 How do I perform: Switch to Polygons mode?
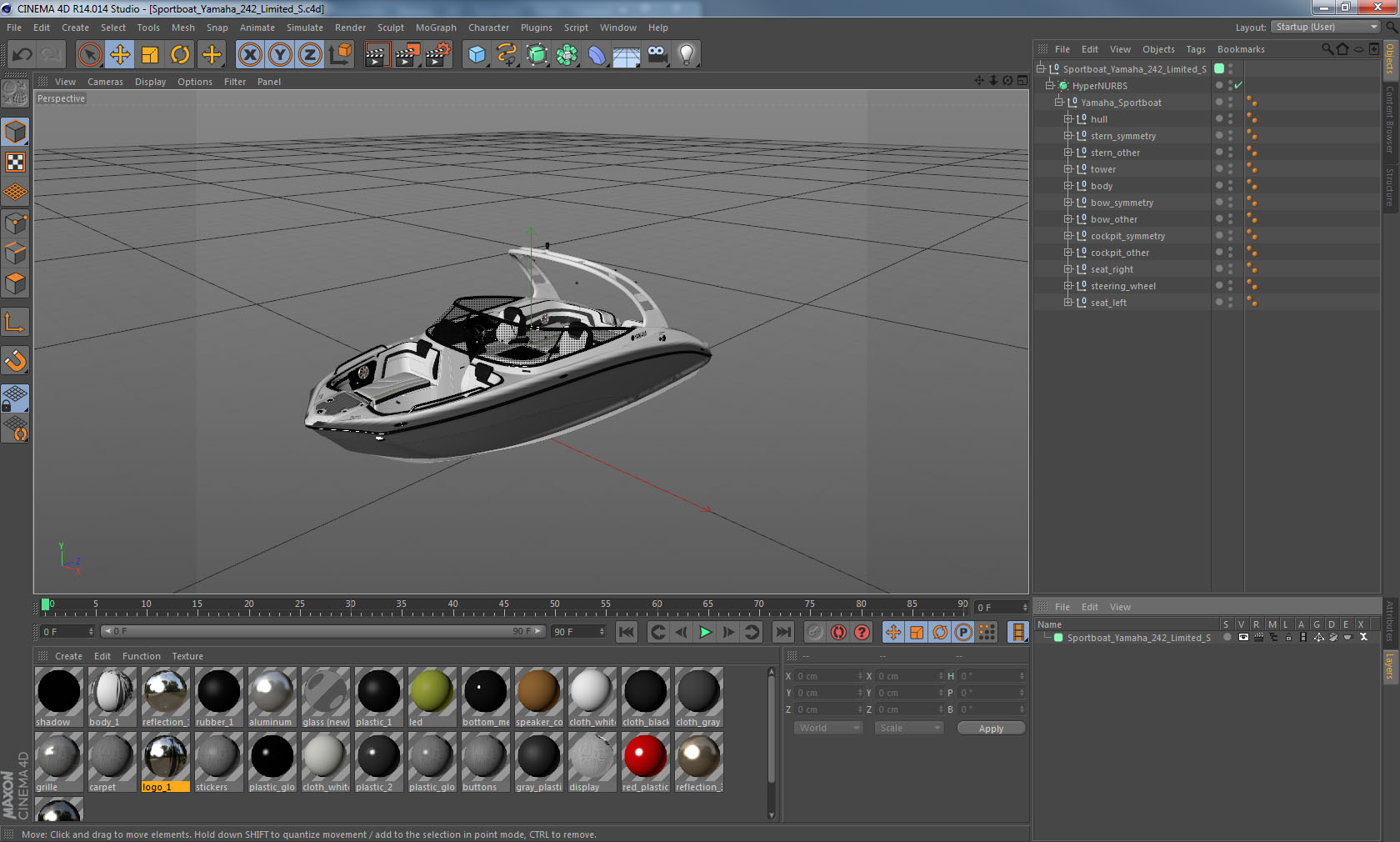click(x=15, y=283)
